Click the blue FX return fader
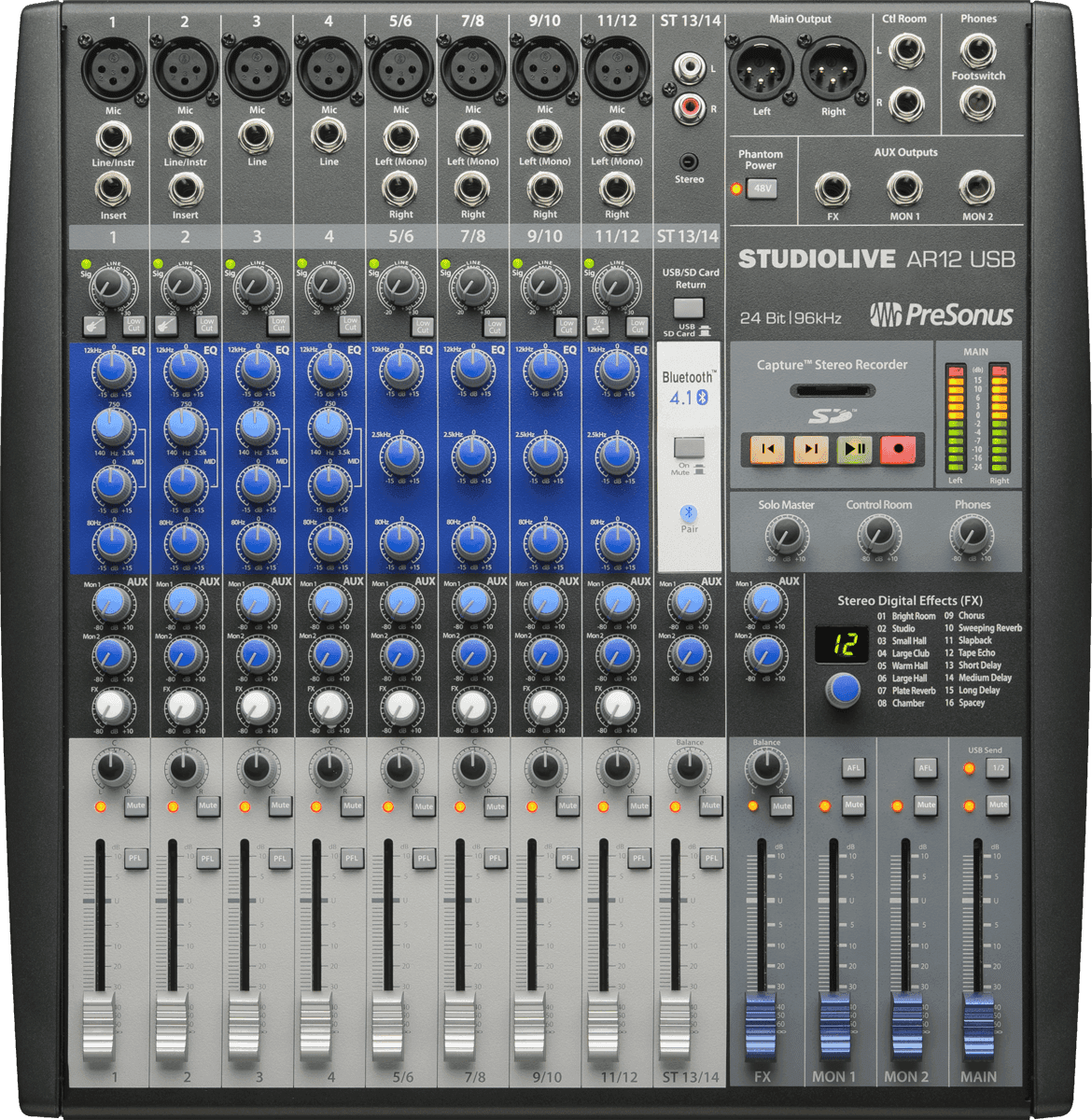 point(761,1029)
